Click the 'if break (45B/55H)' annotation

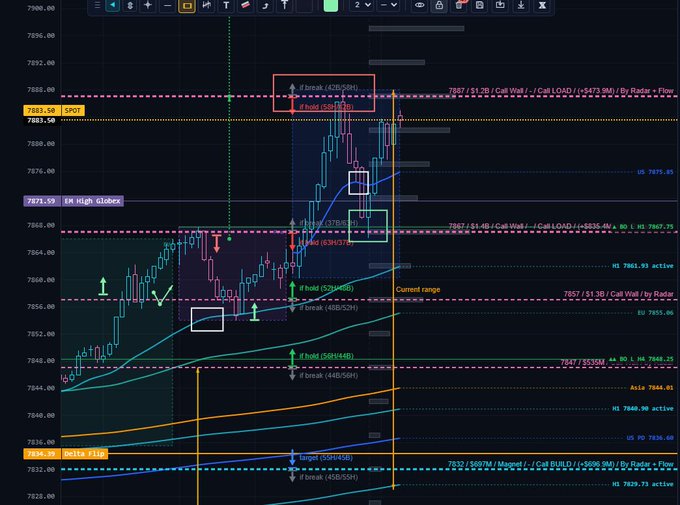(328, 477)
